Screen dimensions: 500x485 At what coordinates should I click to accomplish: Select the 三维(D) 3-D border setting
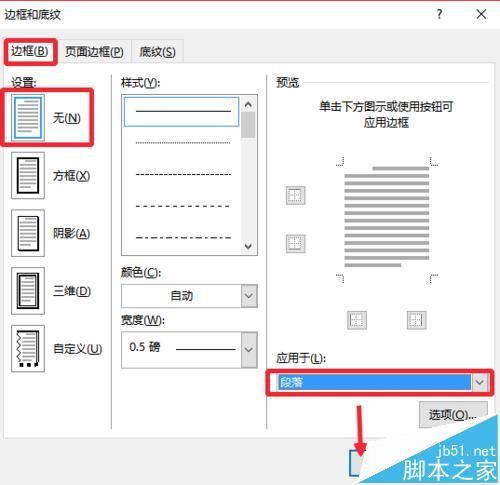28,291
